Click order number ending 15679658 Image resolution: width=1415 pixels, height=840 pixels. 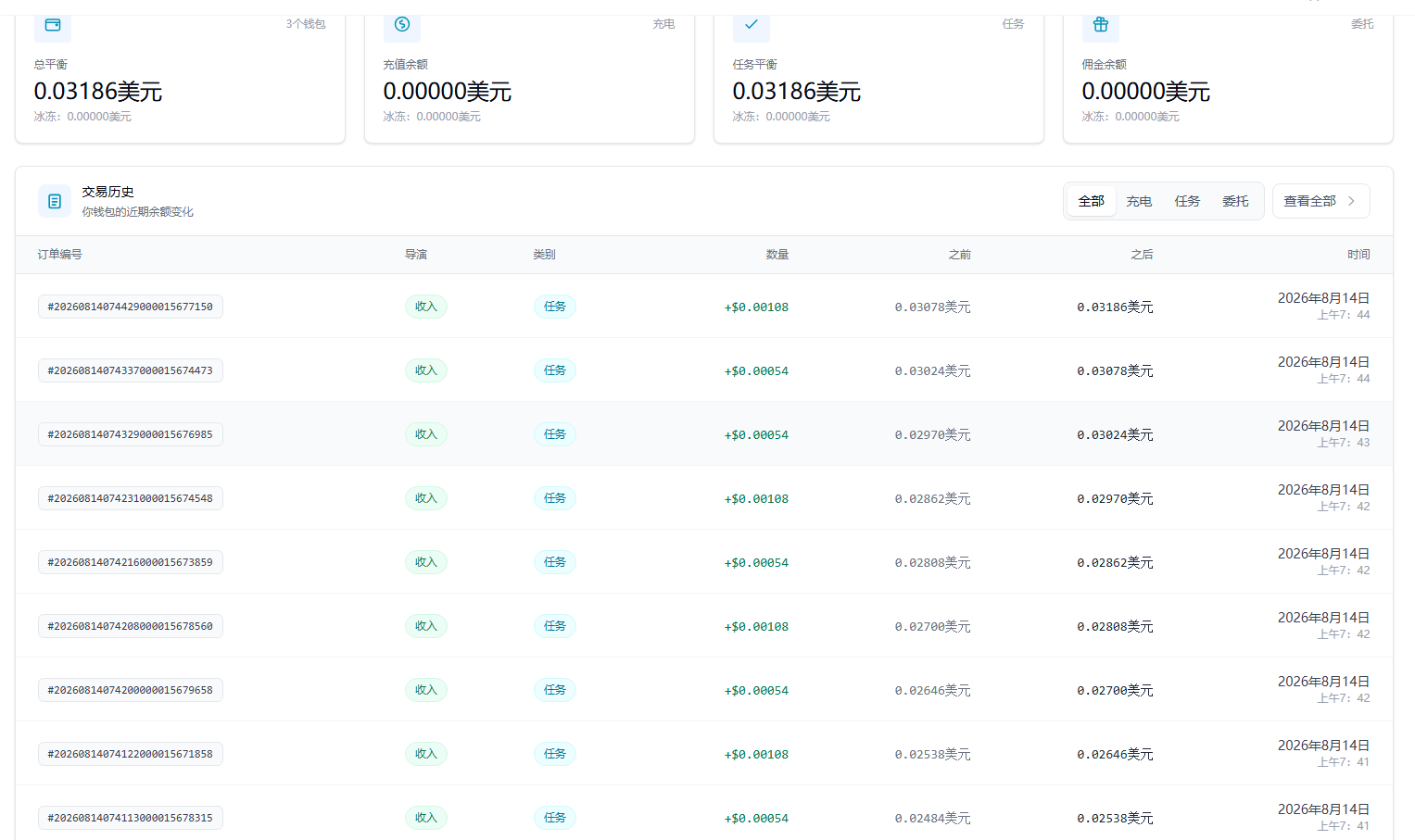point(131,690)
